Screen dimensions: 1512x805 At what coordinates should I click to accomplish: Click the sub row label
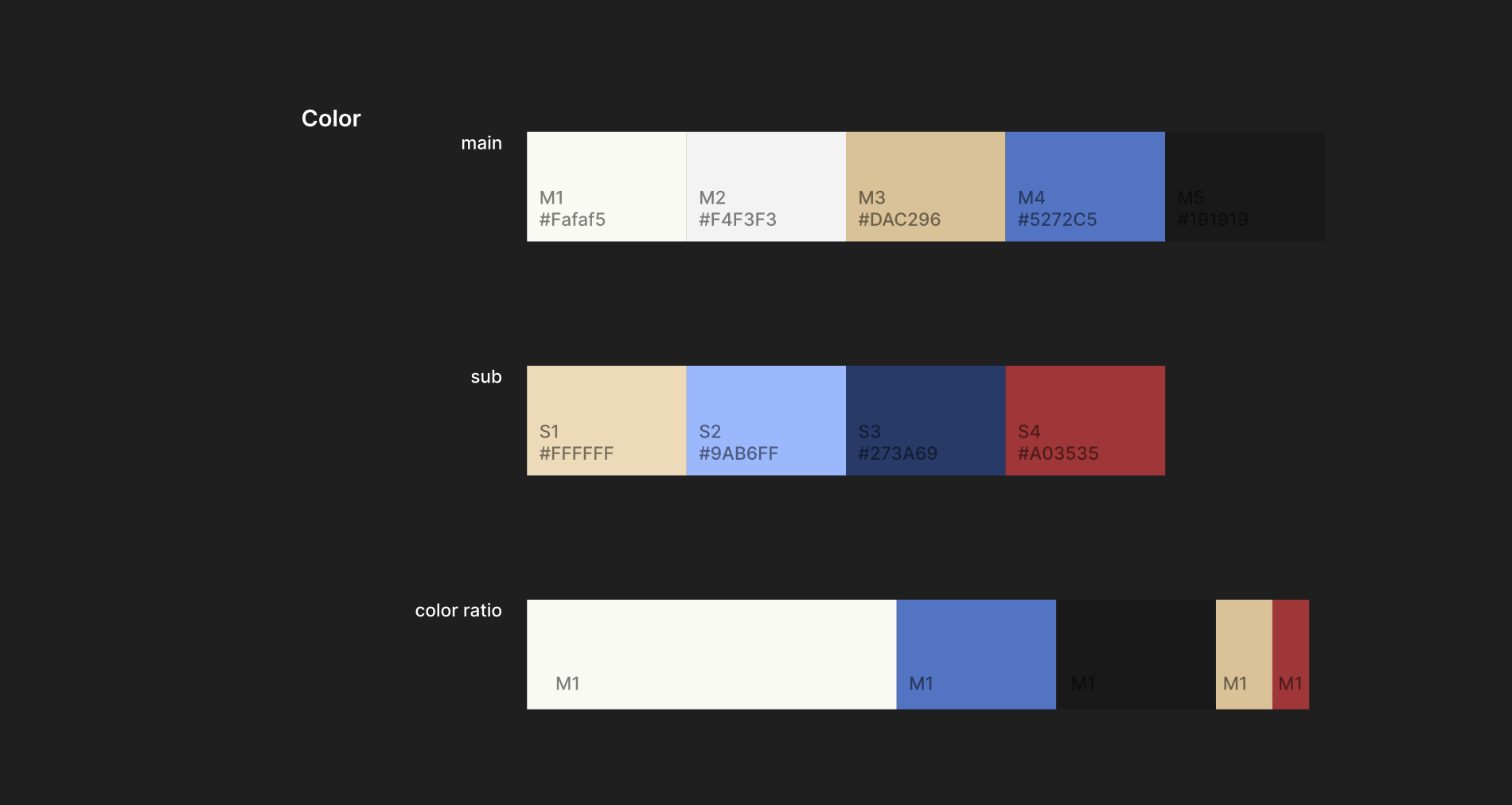point(486,377)
